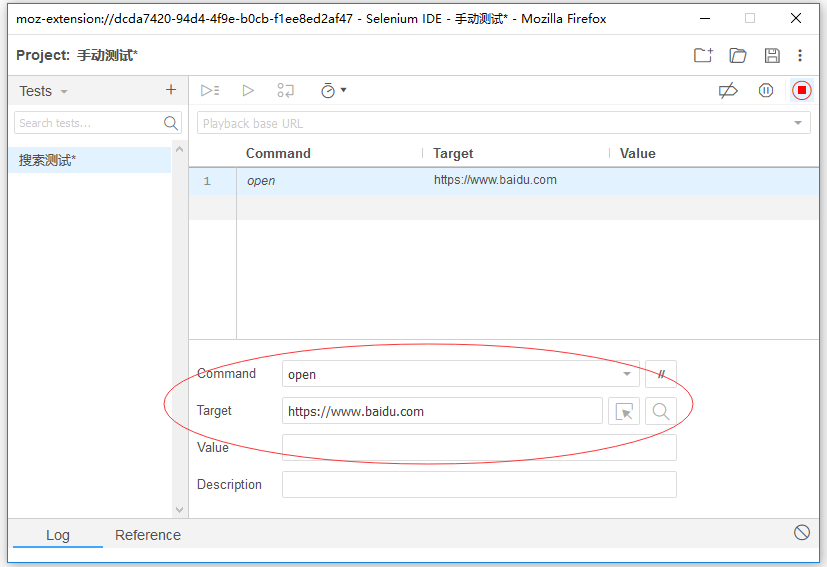Stop recording with the red button
Viewport: 827px width, 567px height.
click(x=802, y=91)
